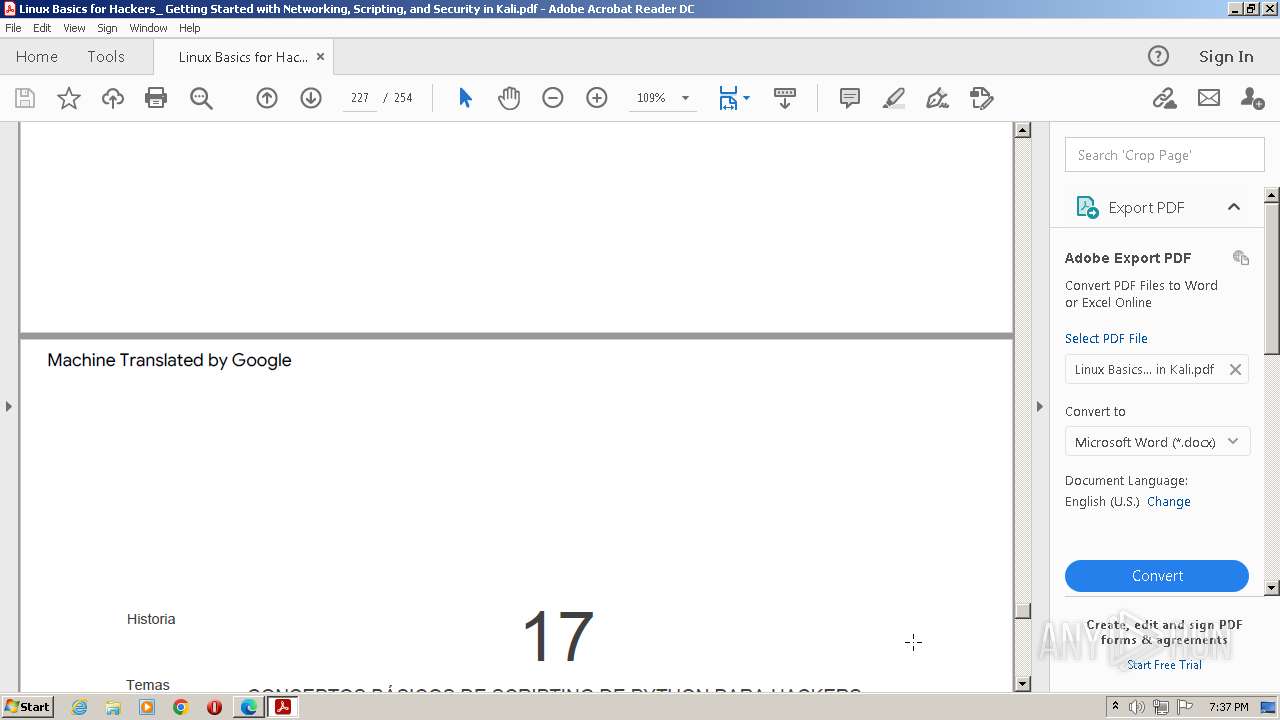Image resolution: width=1280 pixels, height=720 pixels.
Task: Click the Sign In link
Action: pyautogui.click(x=1226, y=56)
